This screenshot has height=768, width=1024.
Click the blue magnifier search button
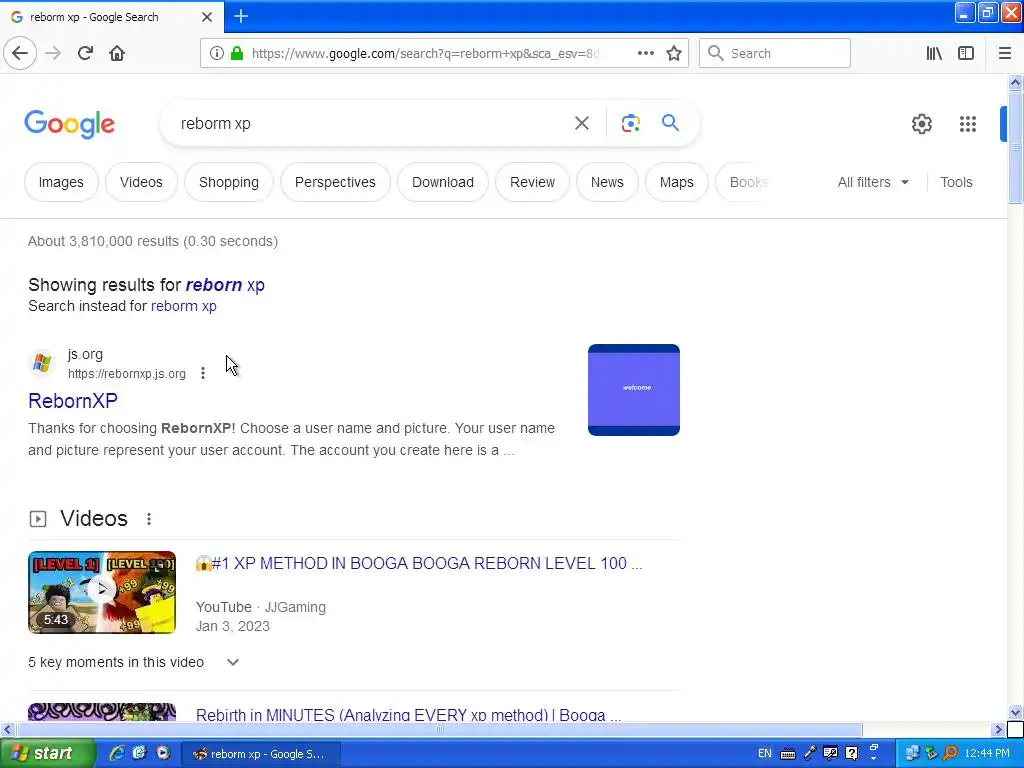(670, 122)
